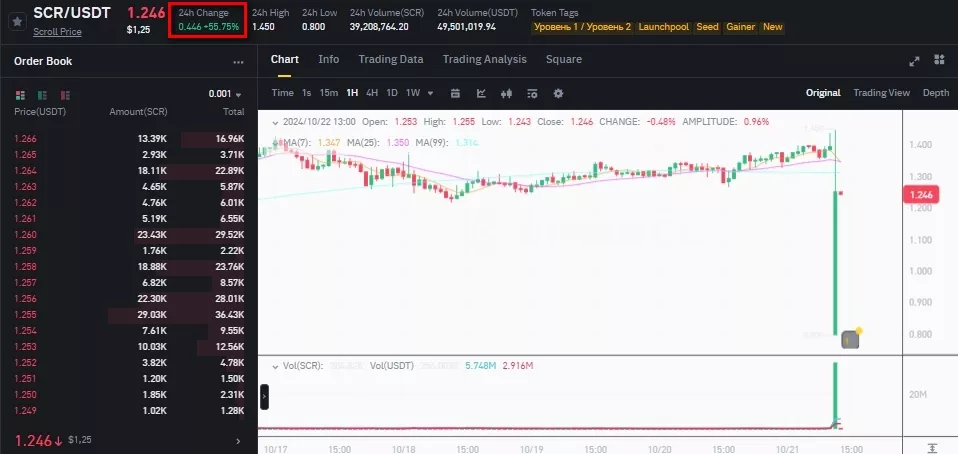Select the 1.249 ask price row
Viewport: 958px width, 454px height.
[x=129, y=410]
